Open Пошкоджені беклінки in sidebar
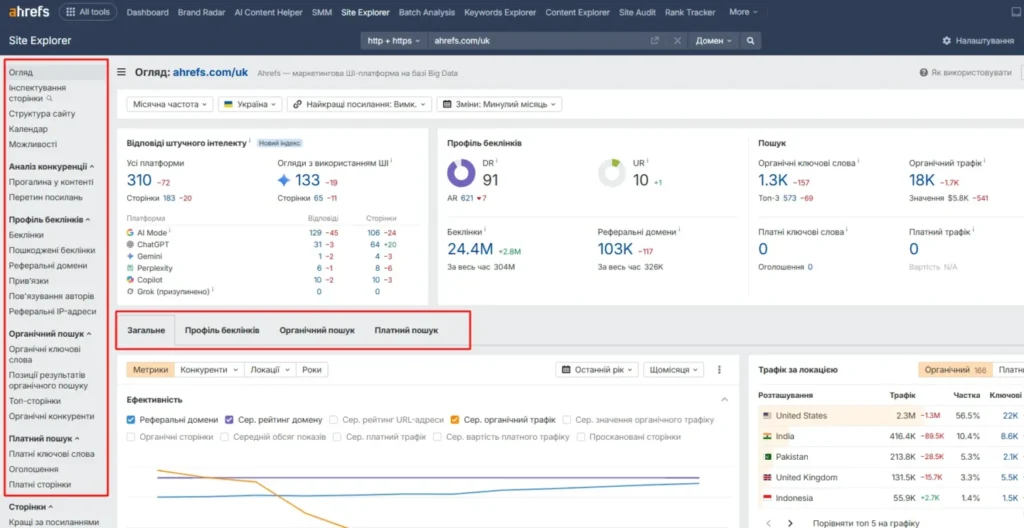Viewport: 1024px width, 528px height. tap(52, 250)
